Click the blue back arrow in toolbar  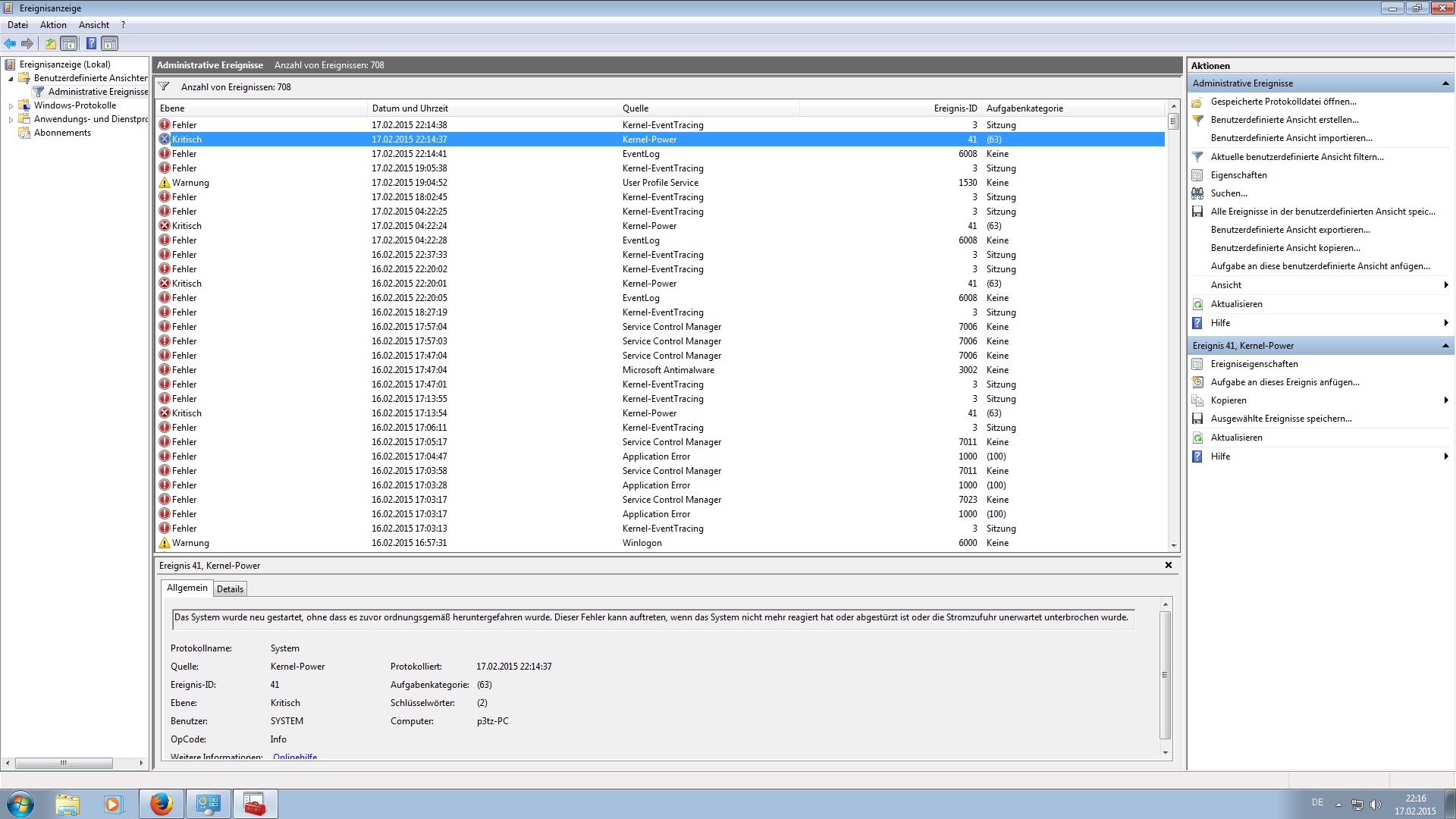10,43
